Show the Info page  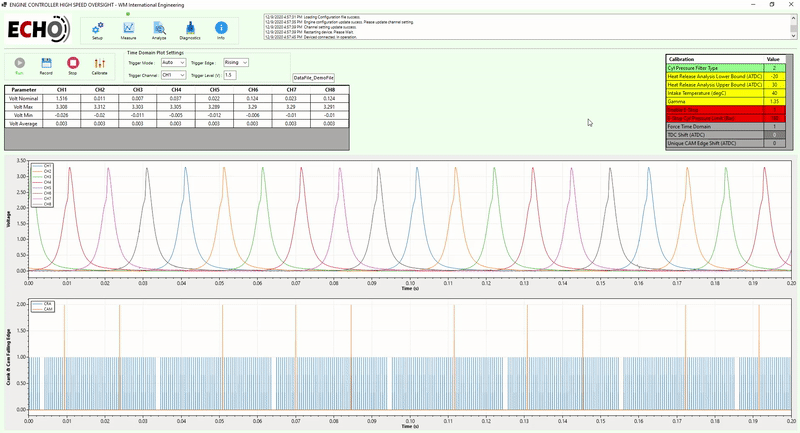(221, 31)
